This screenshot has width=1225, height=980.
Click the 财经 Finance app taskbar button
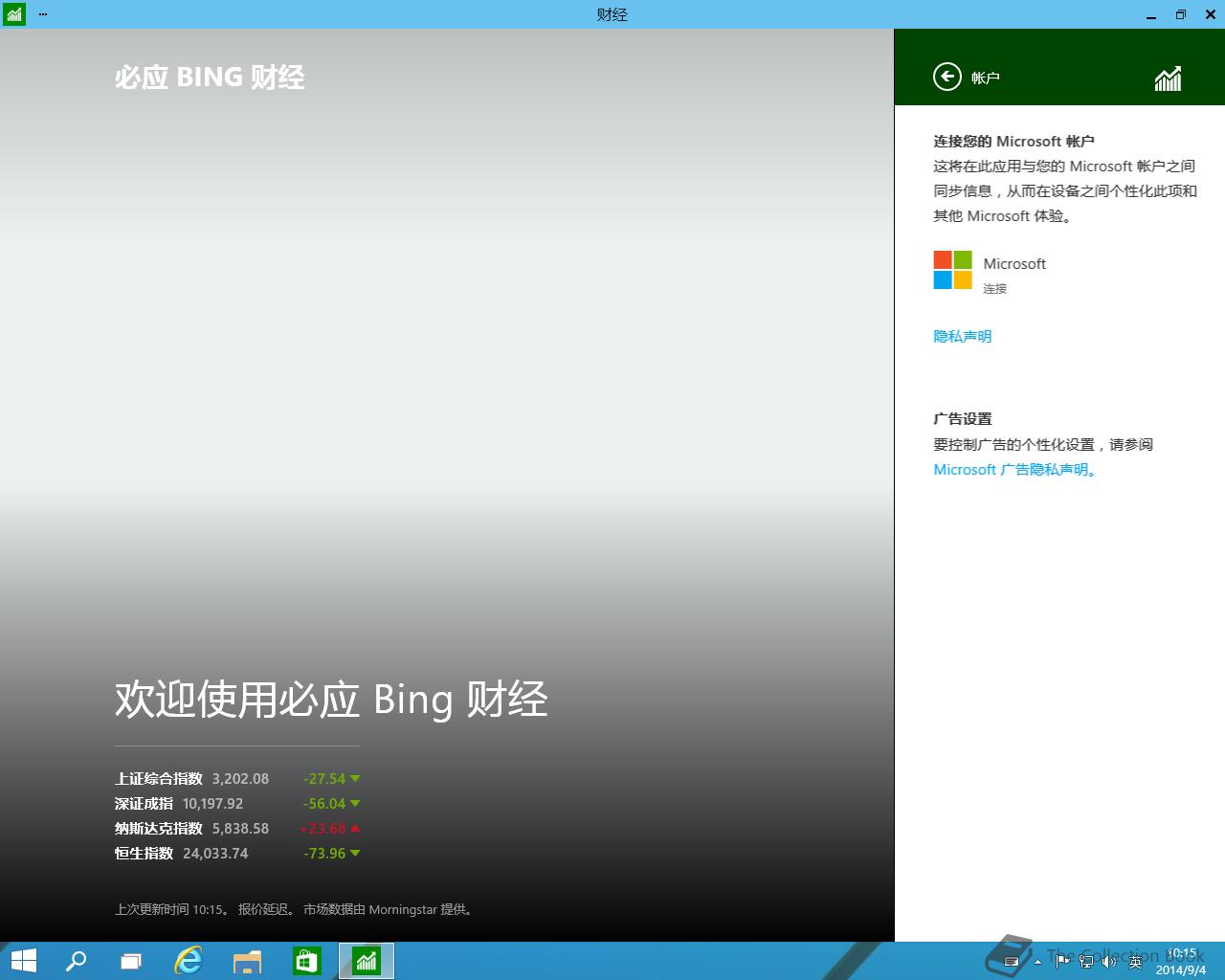[367, 961]
